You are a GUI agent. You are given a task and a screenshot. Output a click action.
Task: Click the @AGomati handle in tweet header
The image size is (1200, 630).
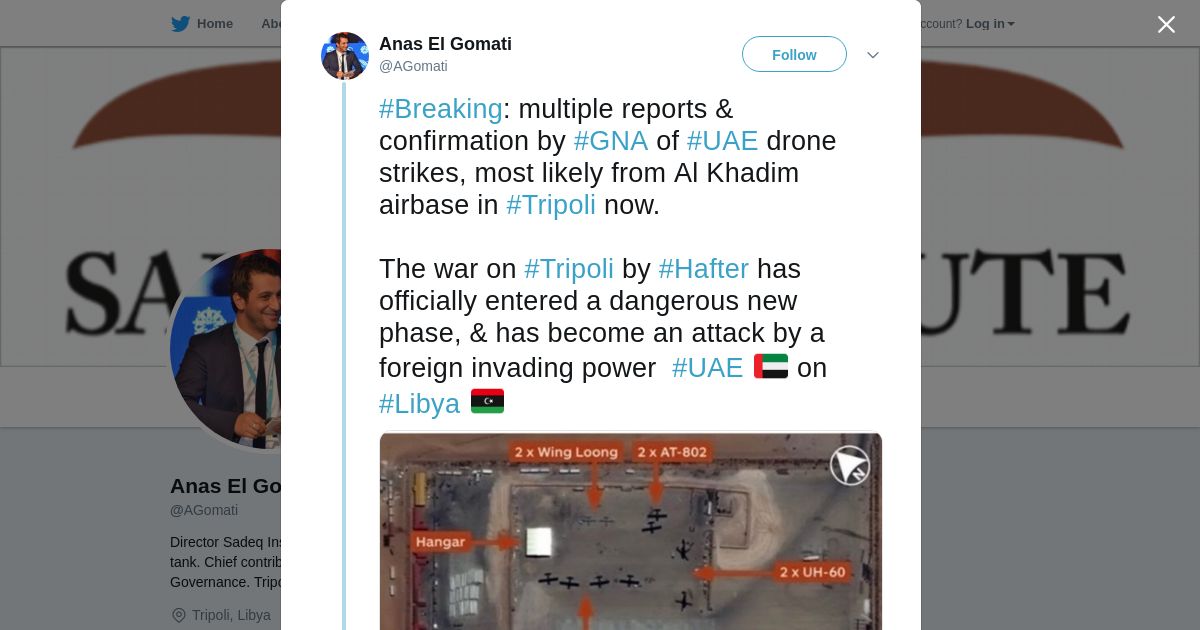(x=413, y=66)
